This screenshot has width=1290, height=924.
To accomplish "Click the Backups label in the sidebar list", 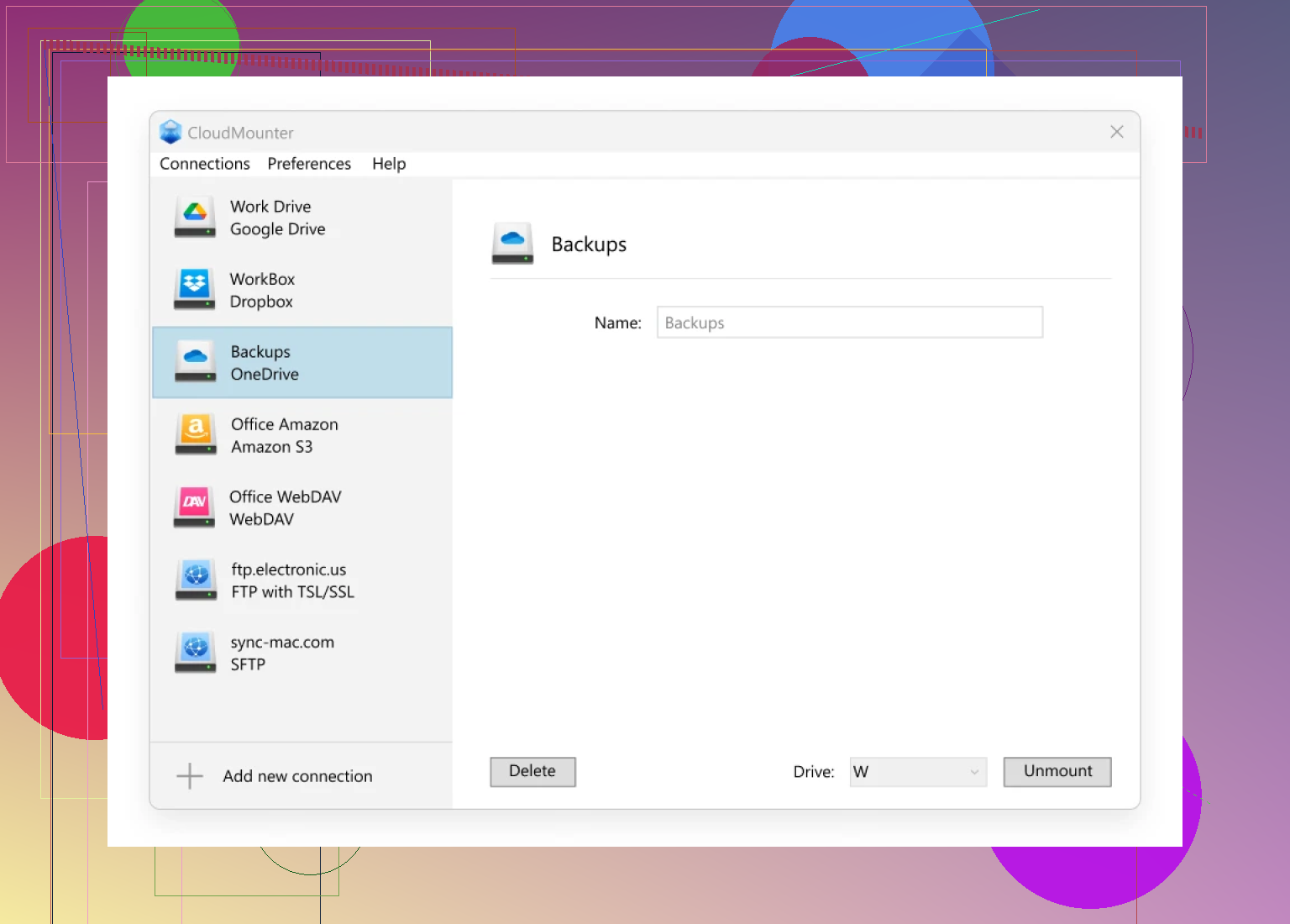I will [260, 352].
